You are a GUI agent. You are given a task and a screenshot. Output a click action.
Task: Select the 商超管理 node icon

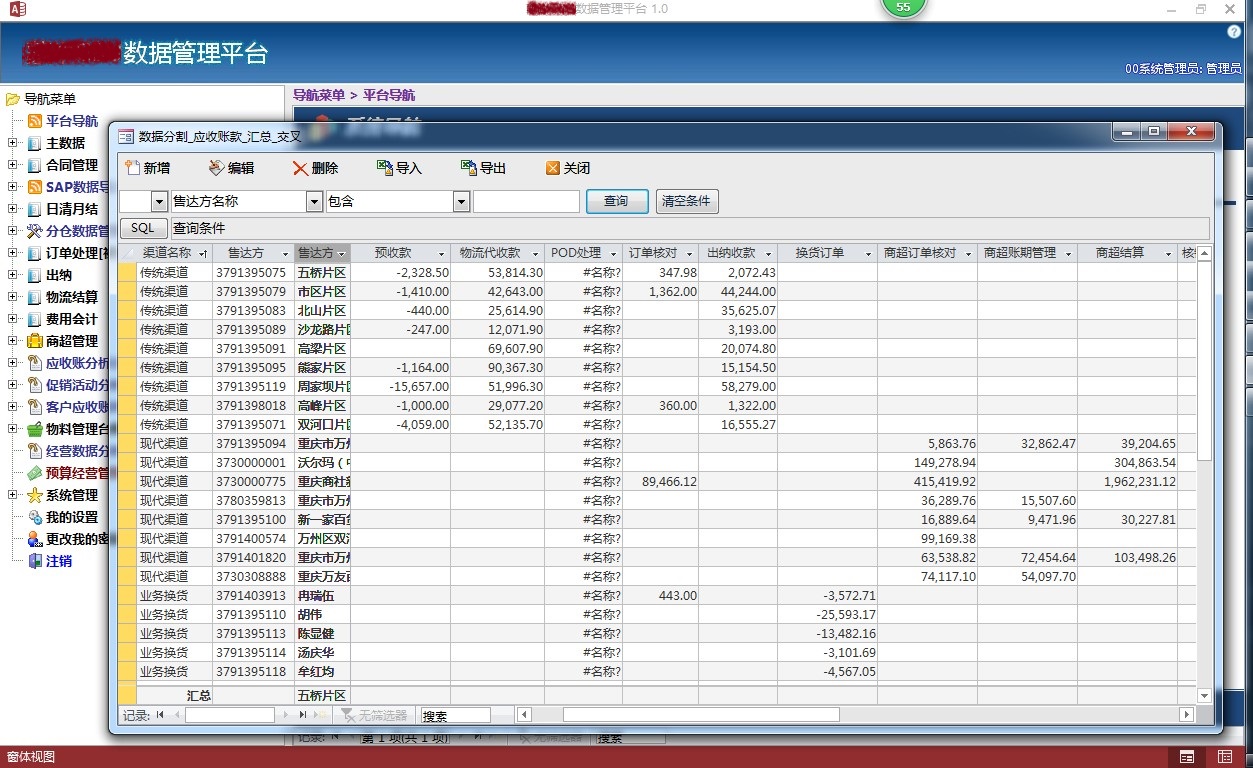click(35, 341)
